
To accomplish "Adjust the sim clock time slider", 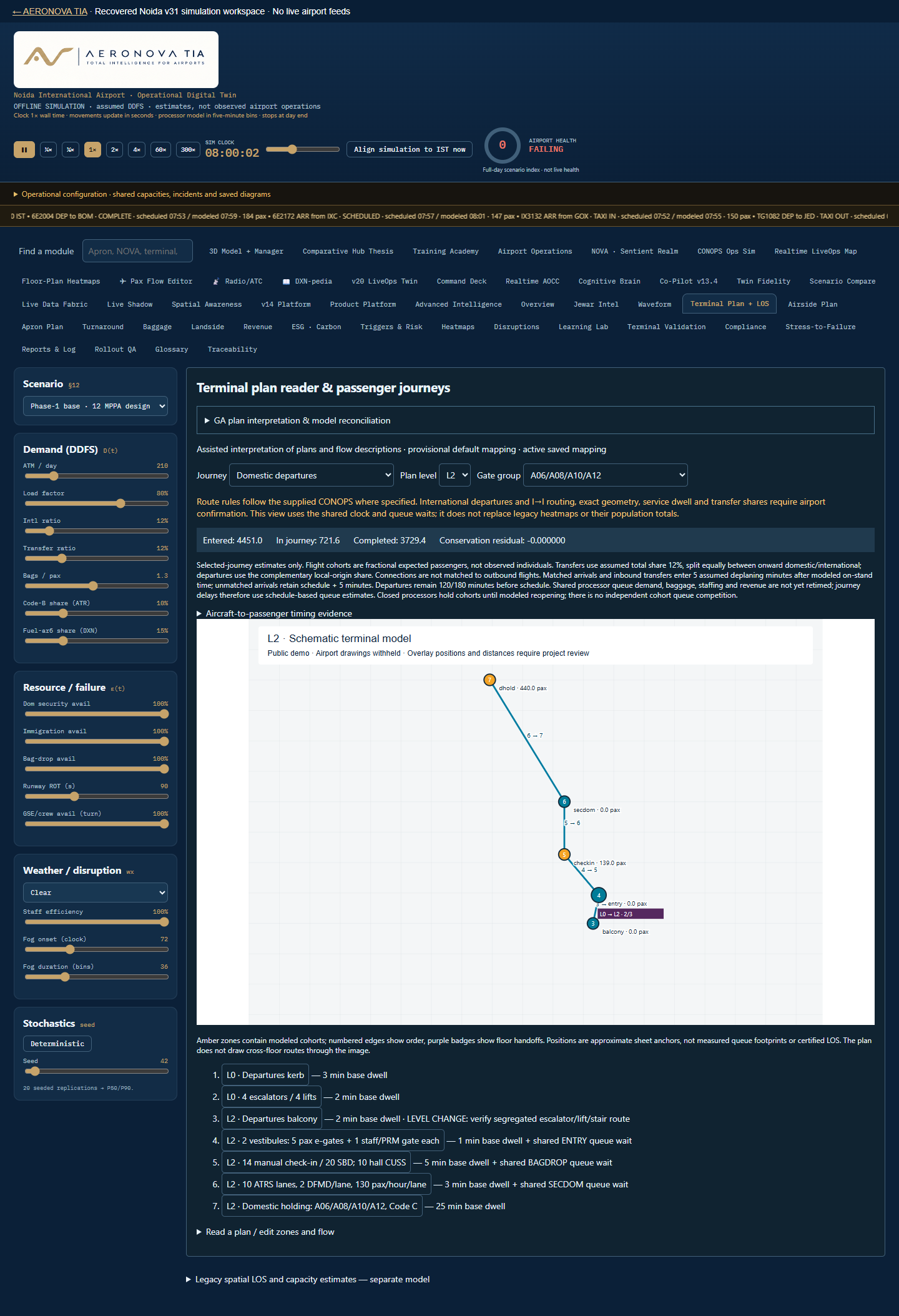I will pyautogui.click(x=303, y=149).
